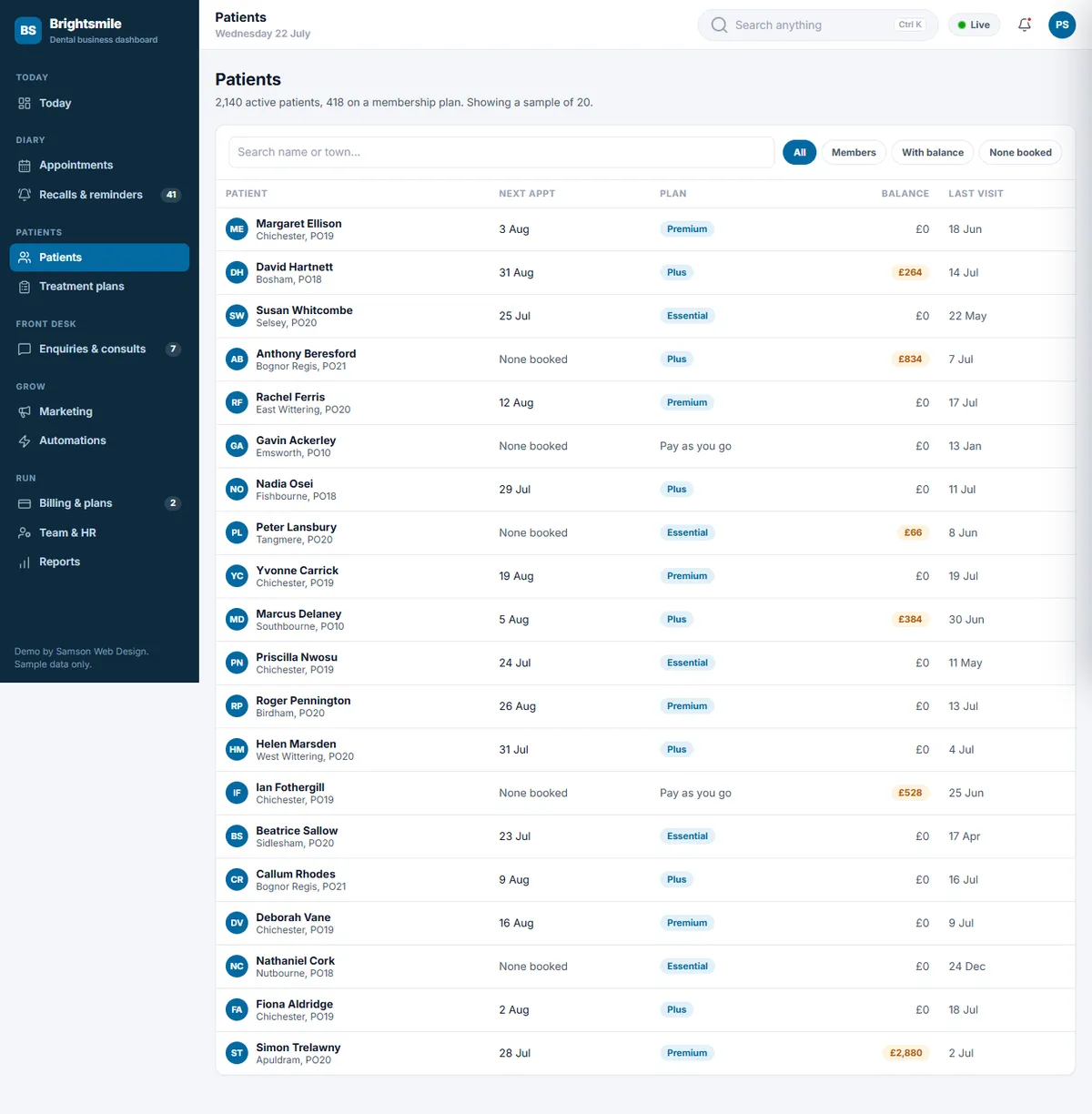Click Priscilla Nwosu's Essential plan tag

point(687,663)
